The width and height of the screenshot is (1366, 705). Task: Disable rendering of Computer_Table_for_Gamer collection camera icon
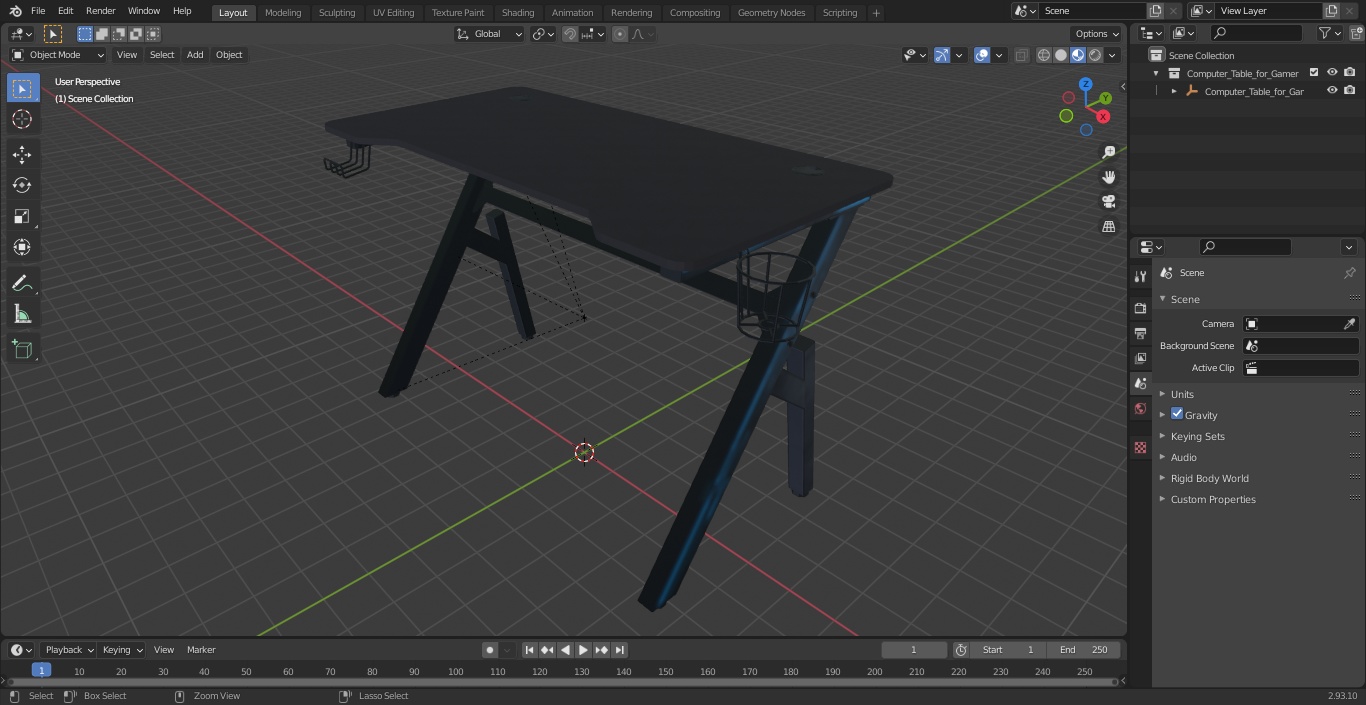coord(1350,72)
